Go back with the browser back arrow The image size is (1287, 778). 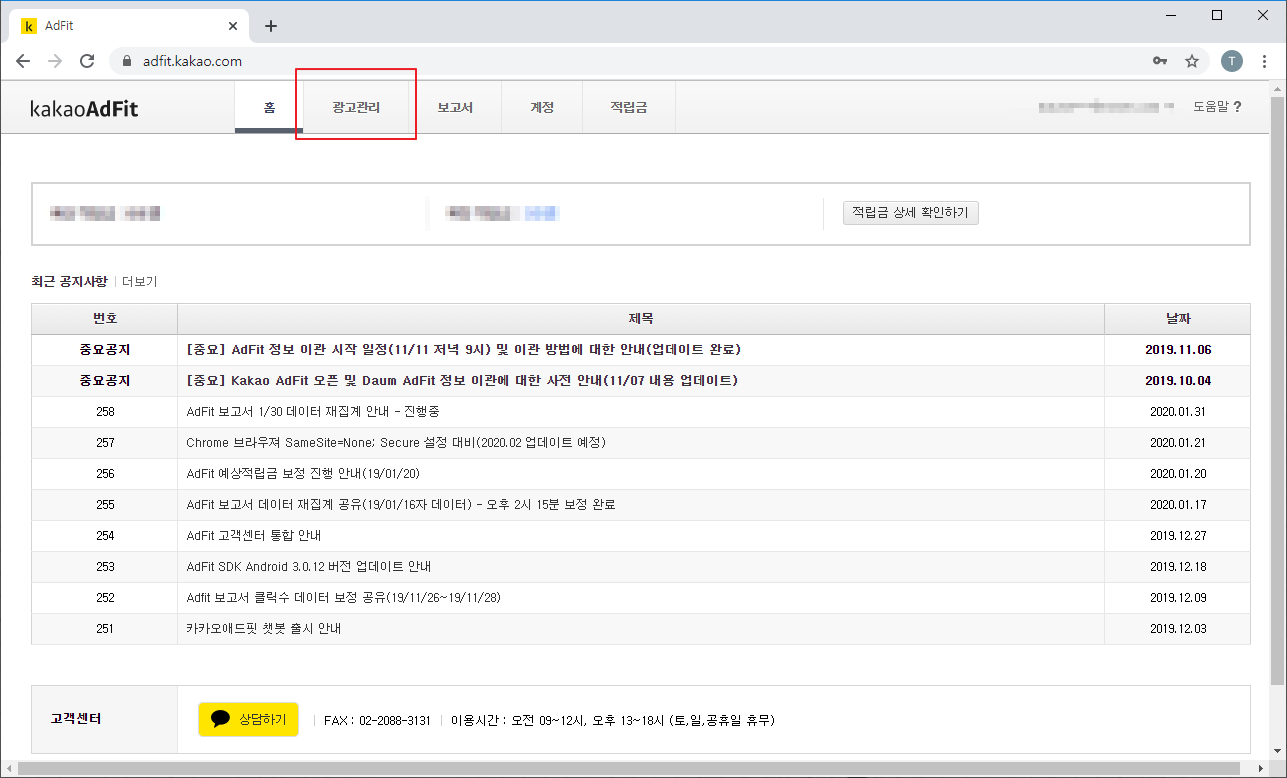(23, 61)
